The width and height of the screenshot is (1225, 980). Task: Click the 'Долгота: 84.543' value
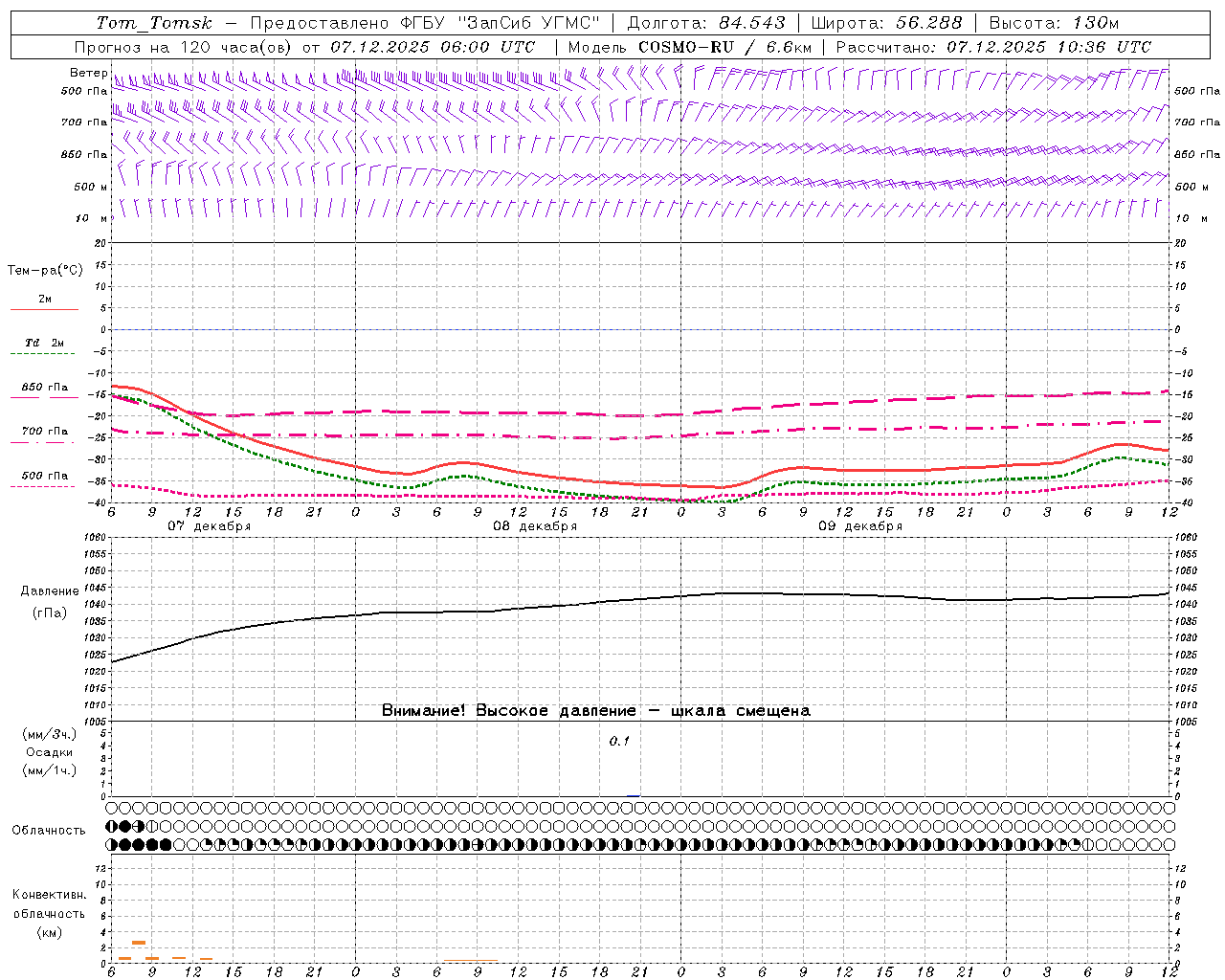(706, 23)
